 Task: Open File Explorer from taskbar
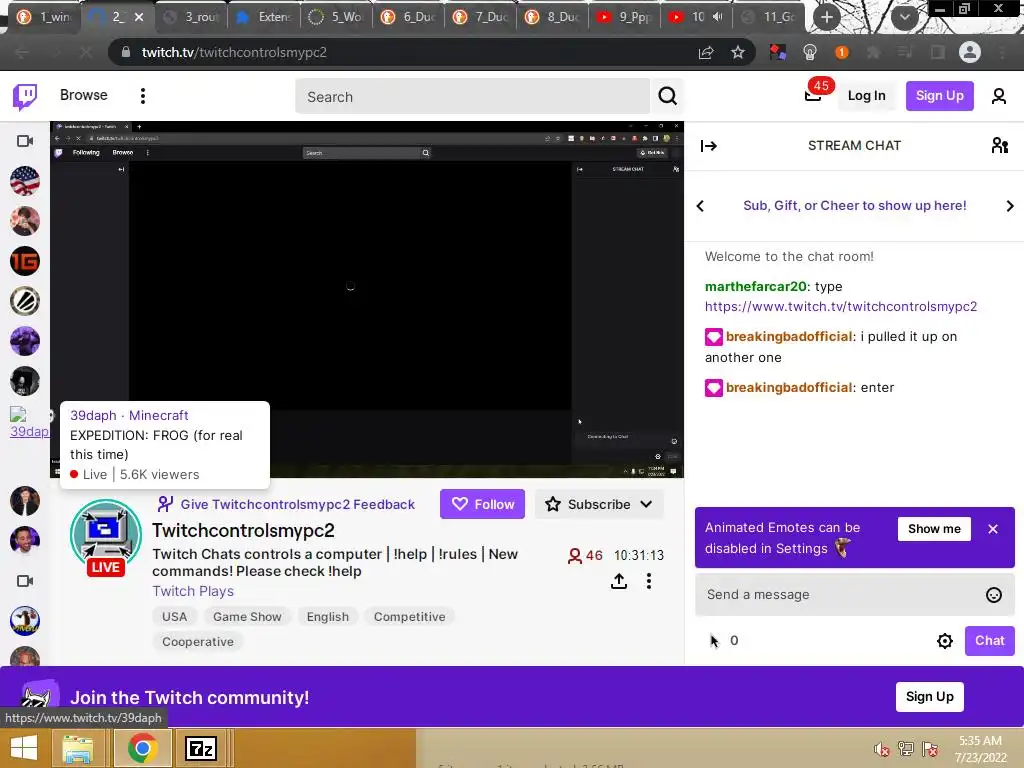tap(78, 748)
